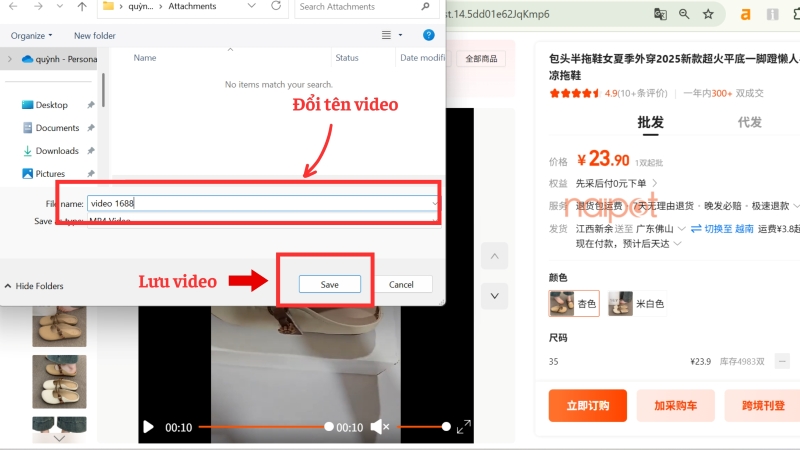
Task: Sort files by Name column
Action: 145,58
